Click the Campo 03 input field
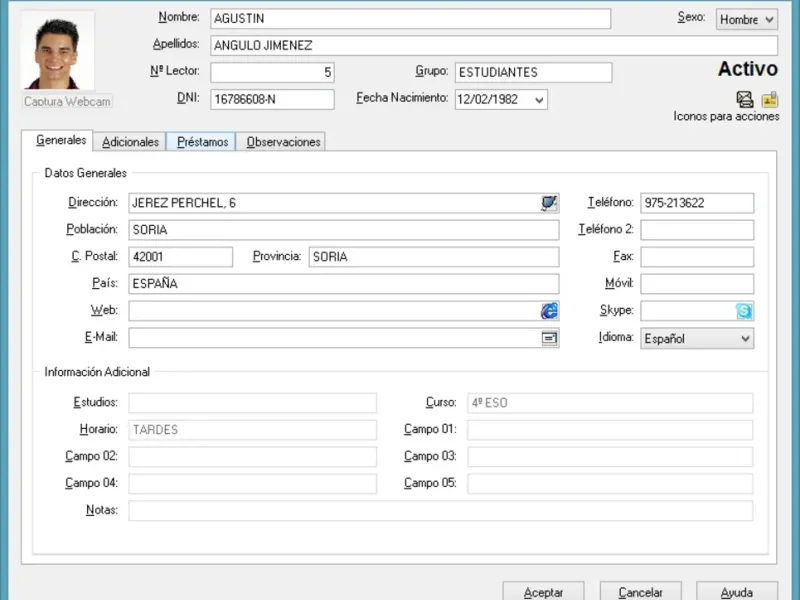800x600 pixels. point(610,457)
